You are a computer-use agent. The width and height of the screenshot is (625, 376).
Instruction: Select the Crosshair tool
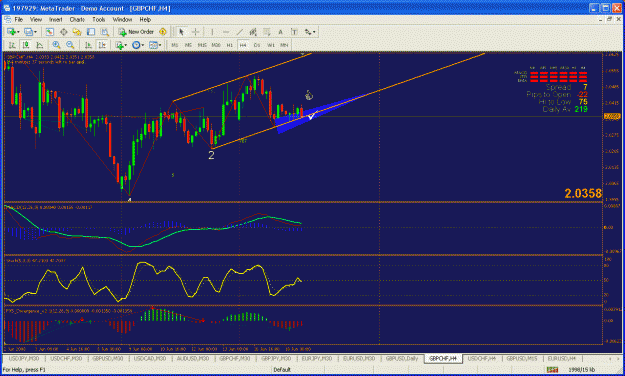point(195,32)
